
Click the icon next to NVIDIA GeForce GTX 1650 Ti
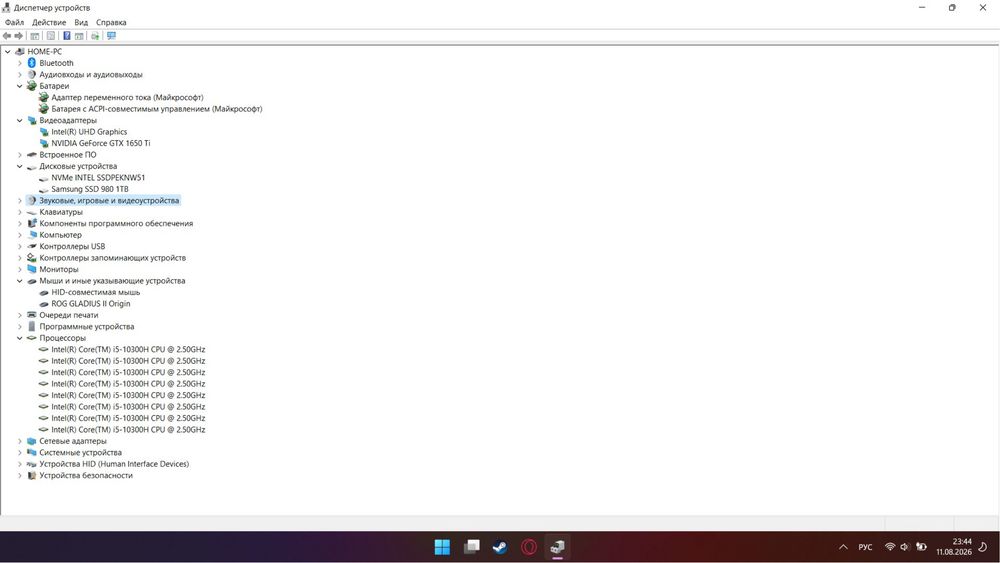coord(44,143)
